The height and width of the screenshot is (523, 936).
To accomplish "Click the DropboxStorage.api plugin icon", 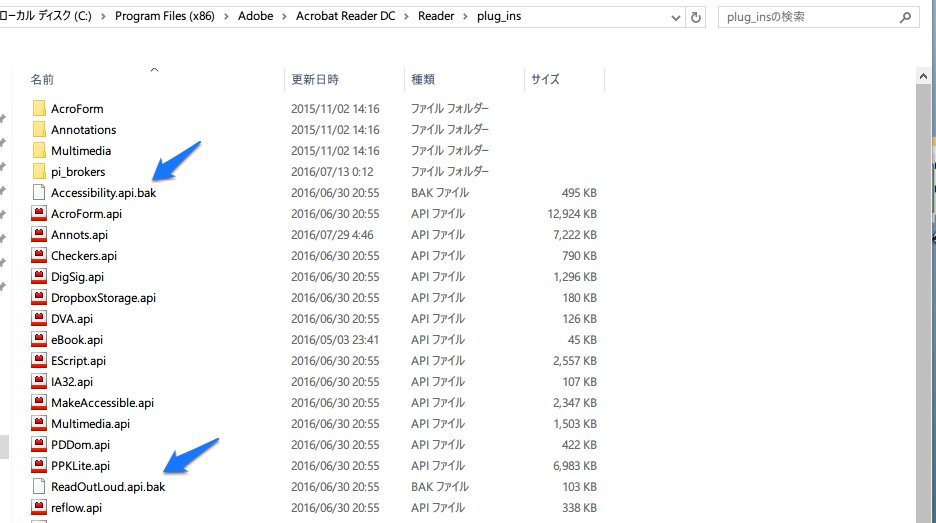I will 39,297.
